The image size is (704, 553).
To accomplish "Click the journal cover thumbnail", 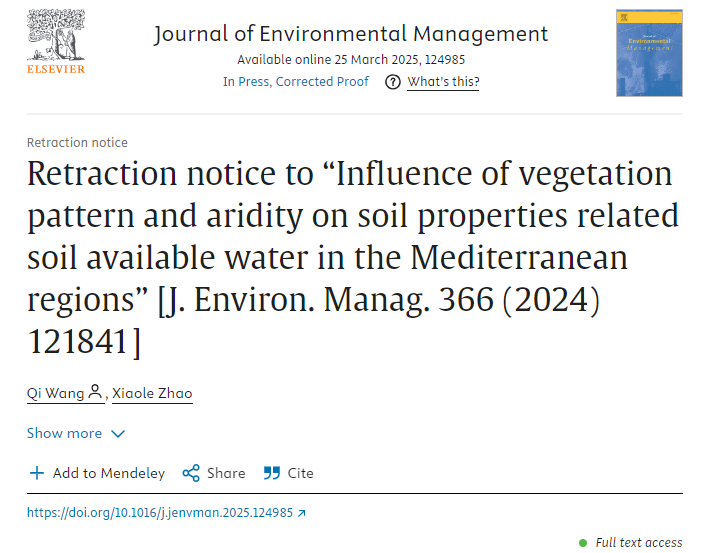I will 649,53.
